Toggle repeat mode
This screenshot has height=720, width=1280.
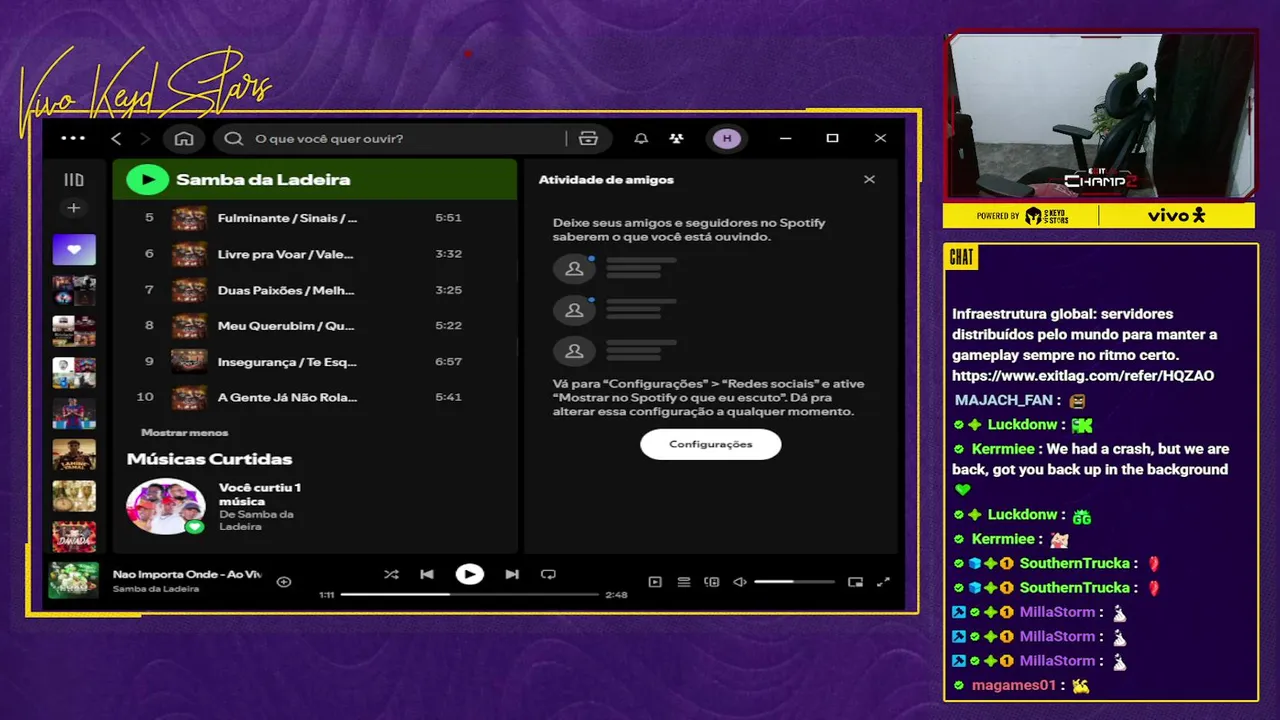[x=548, y=574]
